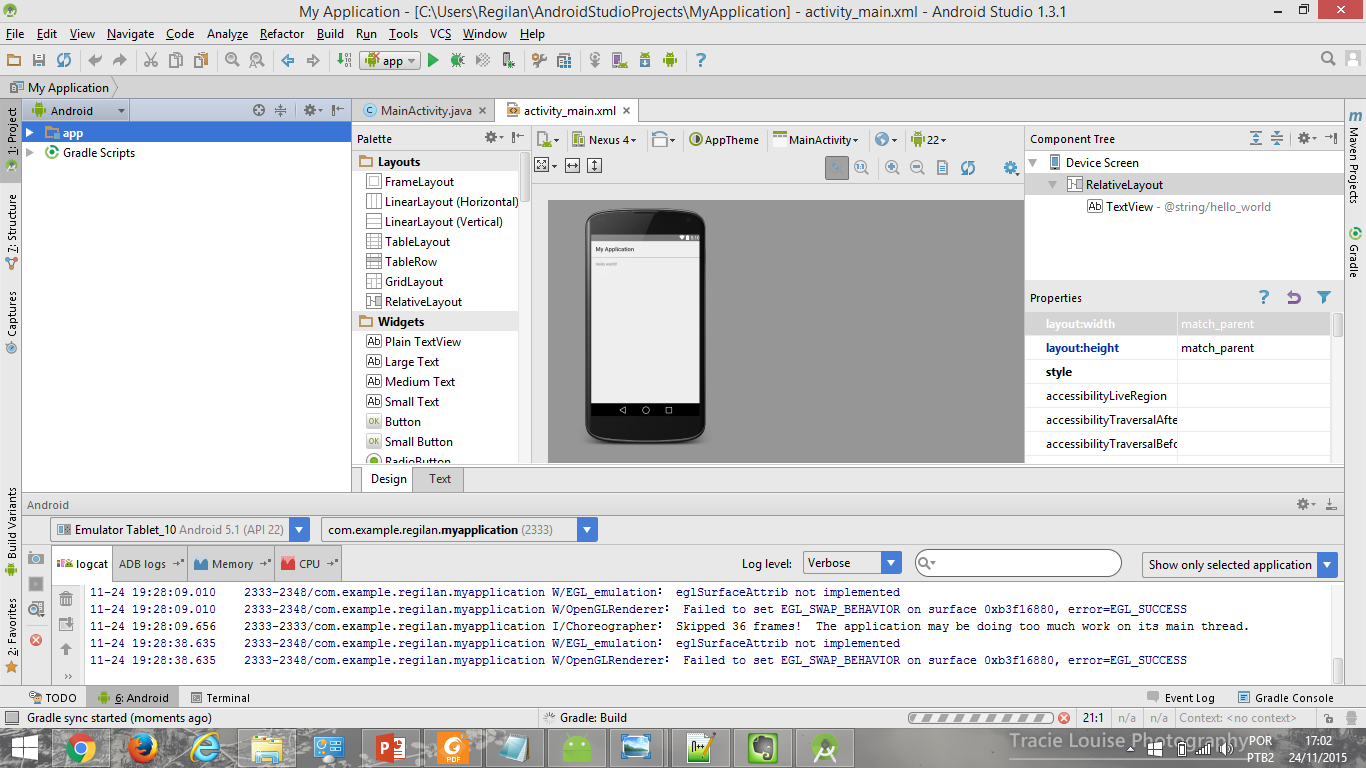Open the Memory monitor tab
Viewport: 1366px width, 768px height.
click(231, 564)
